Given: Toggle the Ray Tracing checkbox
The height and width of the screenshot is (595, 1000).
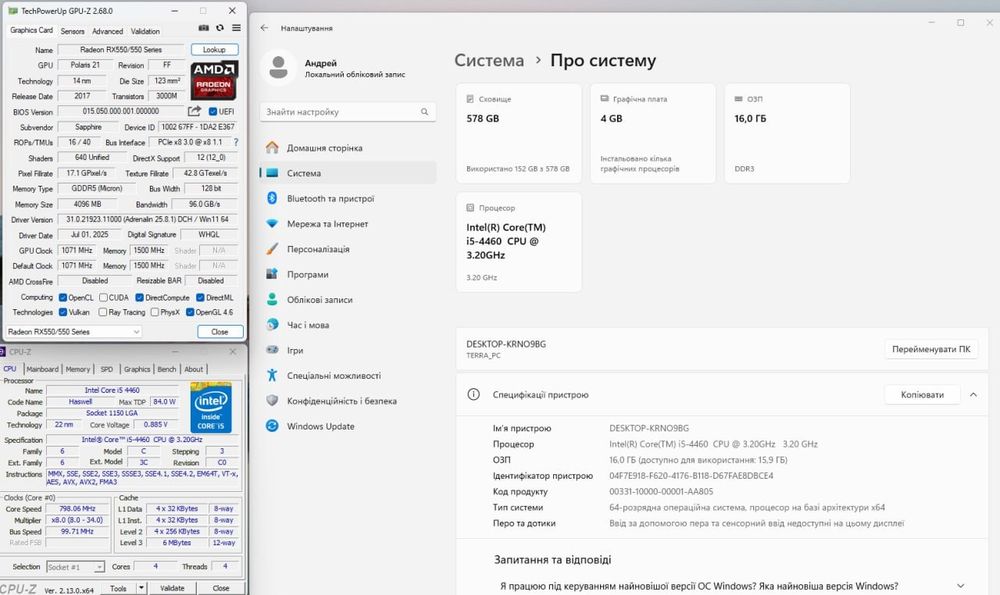Looking at the screenshot, I should click(103, 312).
